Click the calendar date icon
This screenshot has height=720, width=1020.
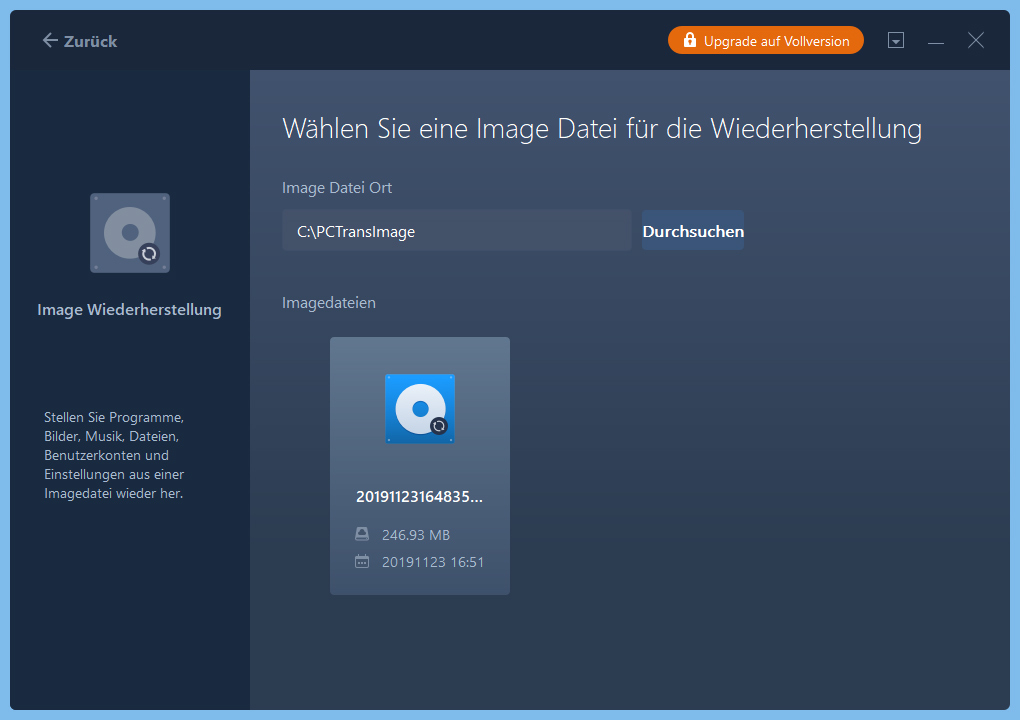pos(362,562)
